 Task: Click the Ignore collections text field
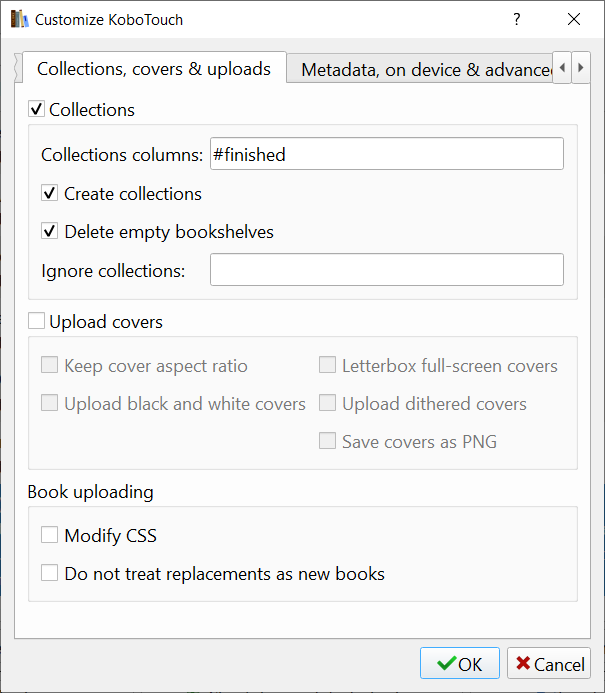coord(386,270)
